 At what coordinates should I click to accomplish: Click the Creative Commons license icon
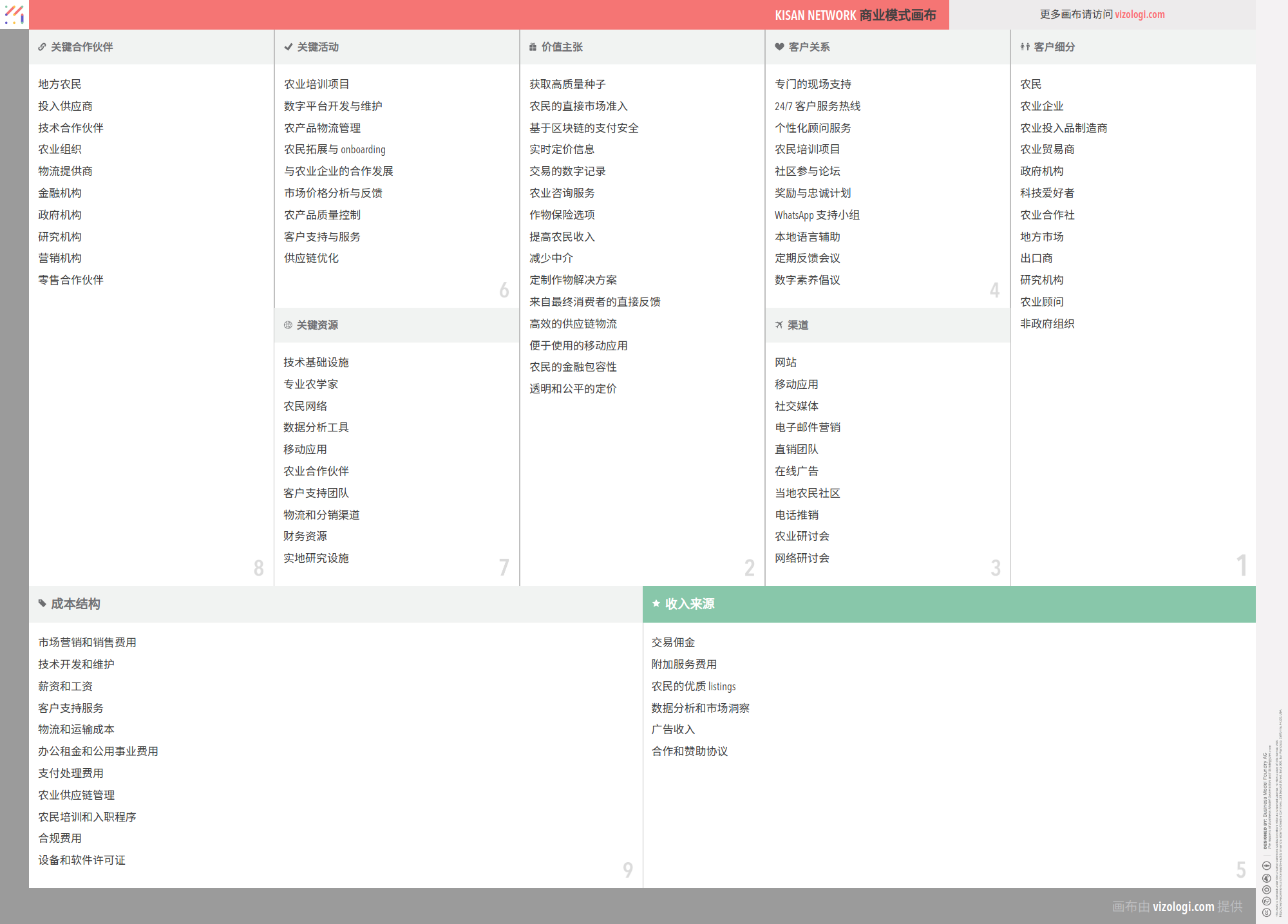coord(1266,912)
